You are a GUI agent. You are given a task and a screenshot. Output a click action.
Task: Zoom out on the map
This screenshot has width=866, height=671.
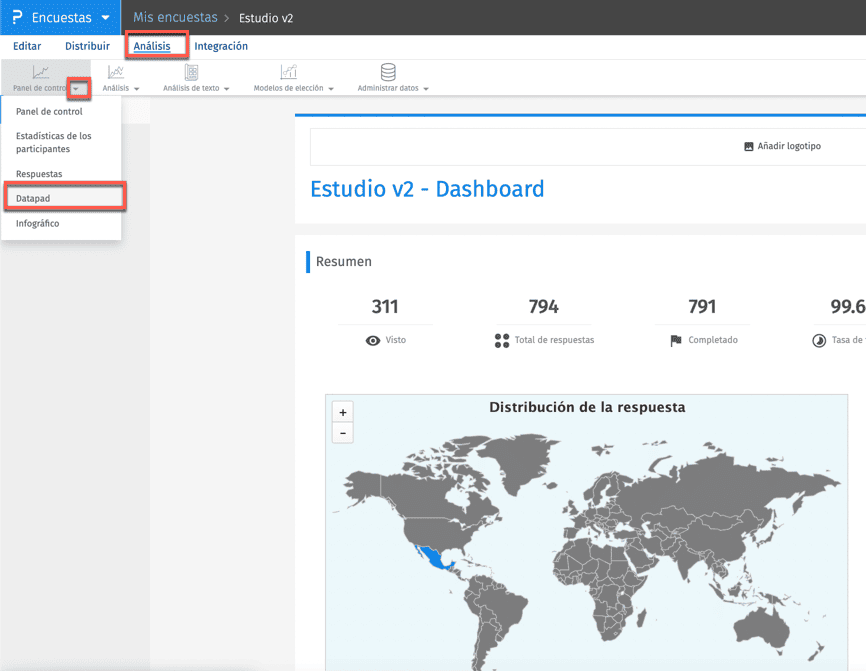coord(343,433)
